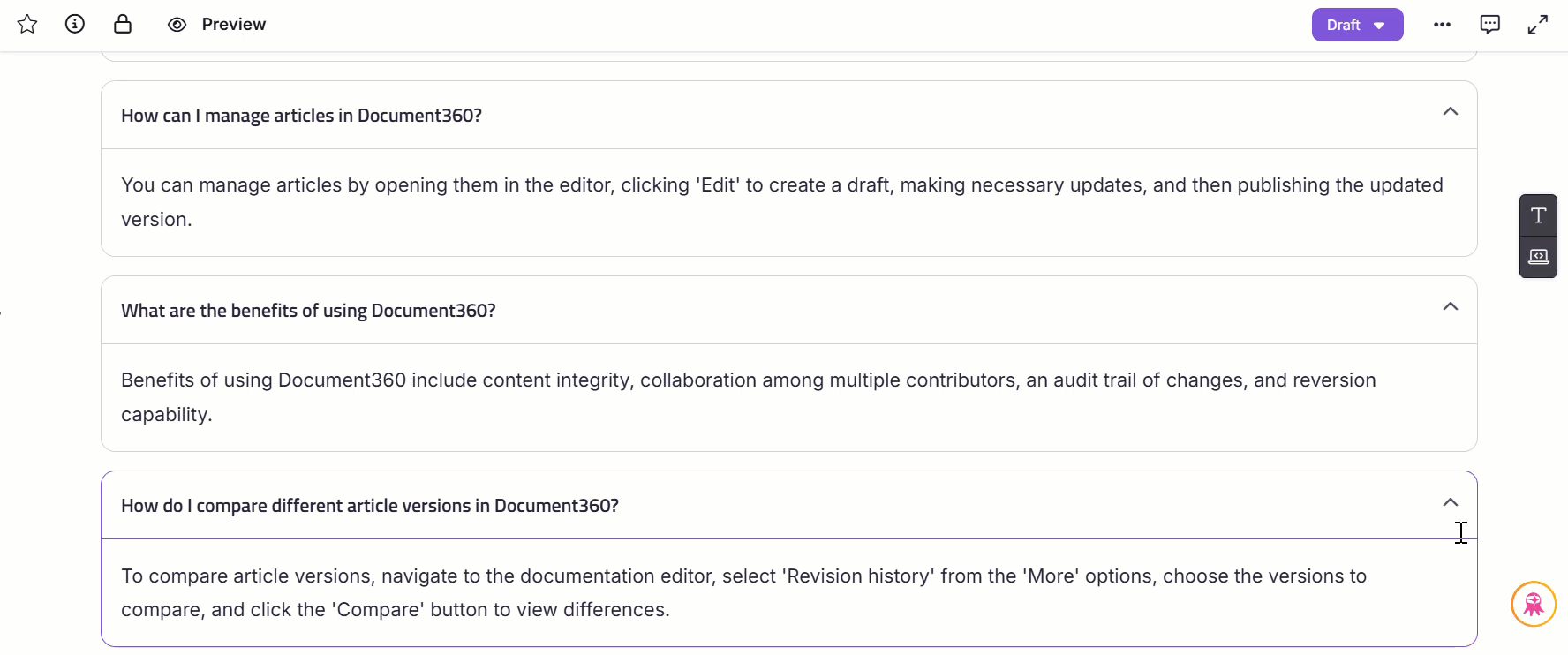Click the 'What are the benefits' question title
1568x655 pixels.
click(x=308, y=311)
